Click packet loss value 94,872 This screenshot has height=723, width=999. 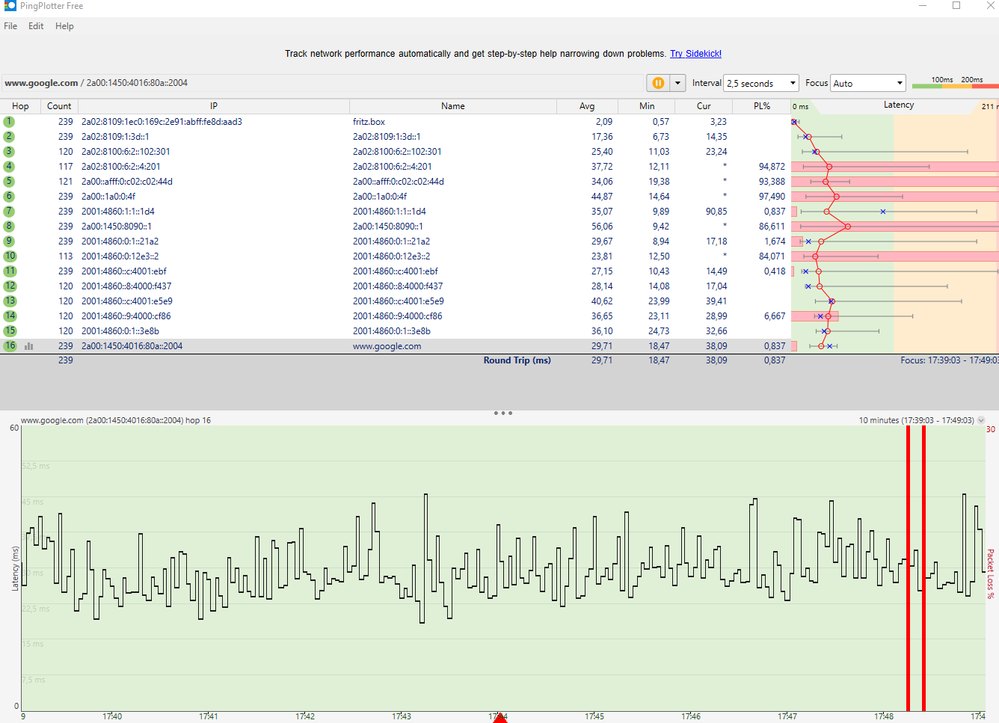(772, 166)
